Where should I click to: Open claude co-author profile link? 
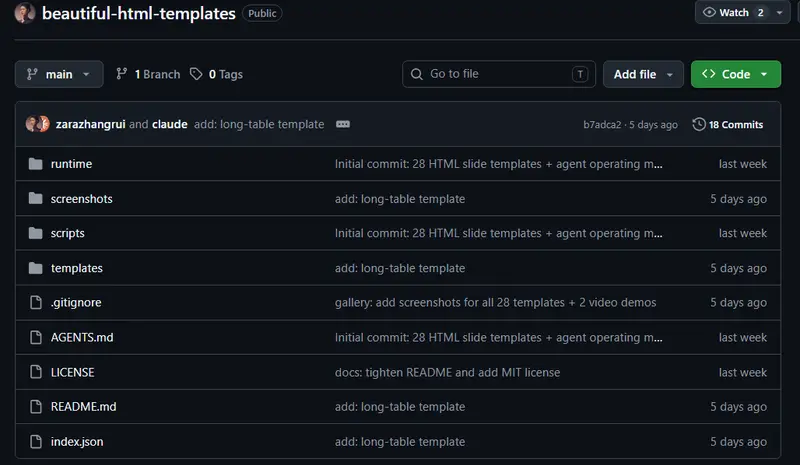tap(170, 124)
